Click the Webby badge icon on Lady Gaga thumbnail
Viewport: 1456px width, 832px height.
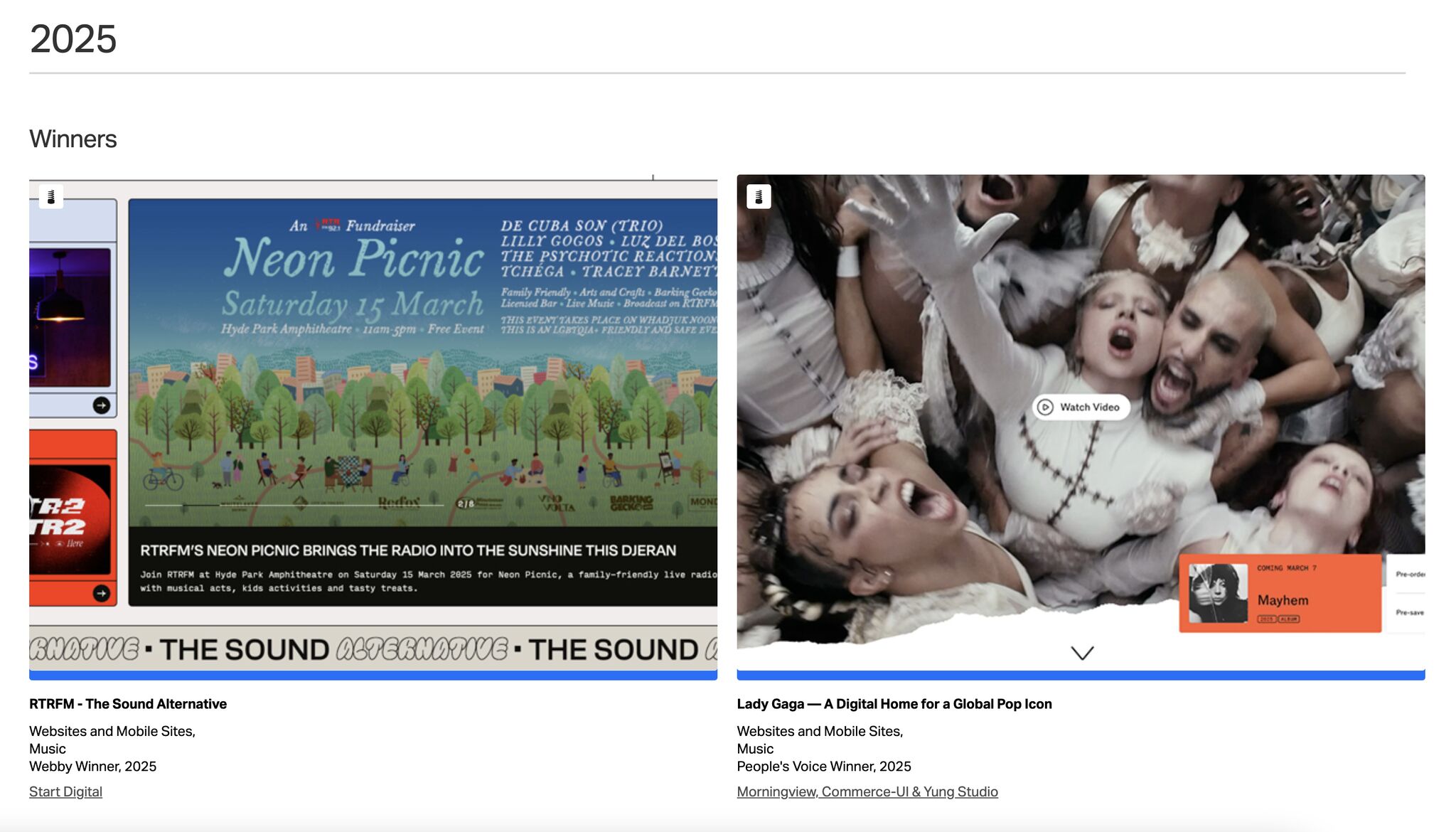click(759, 196)
